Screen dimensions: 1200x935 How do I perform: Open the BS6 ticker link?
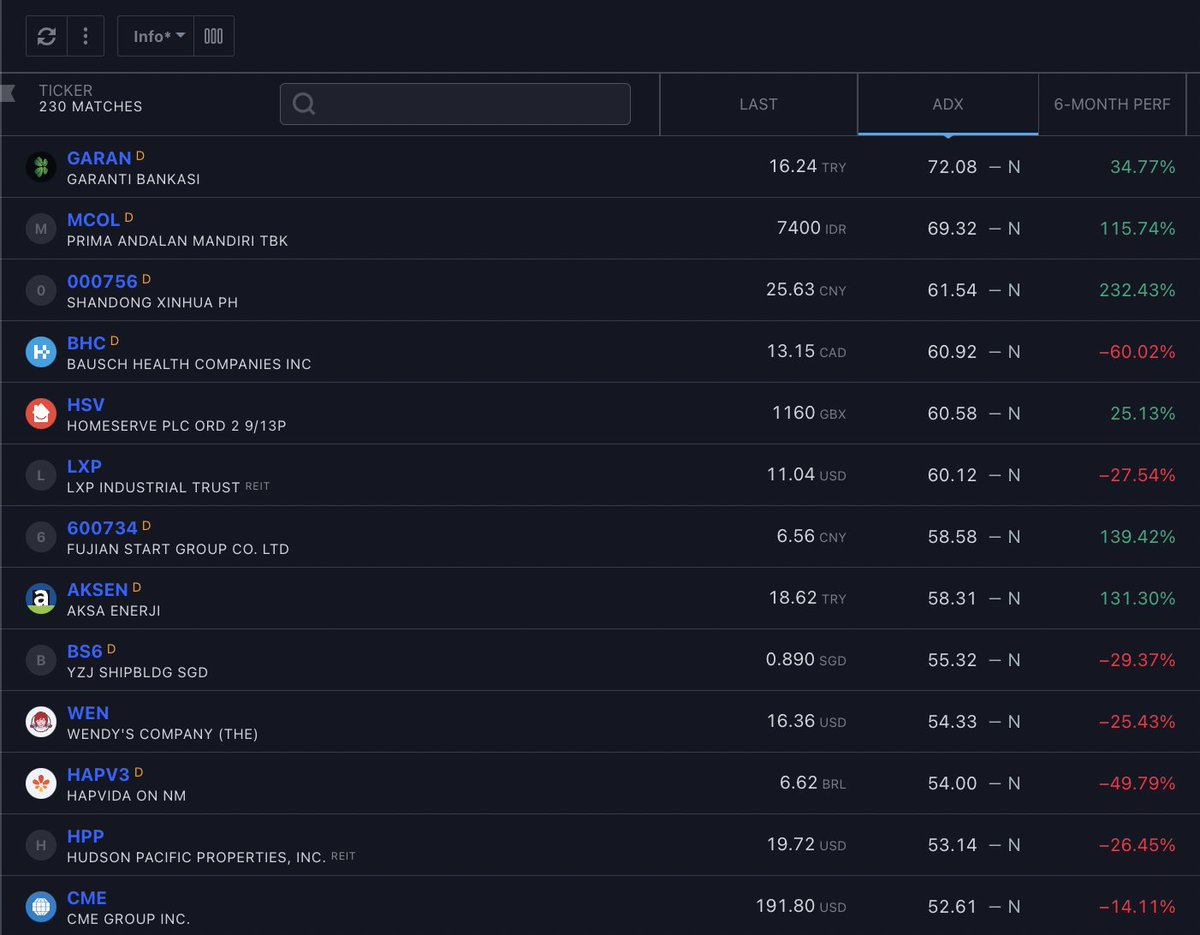coord(85,652)
